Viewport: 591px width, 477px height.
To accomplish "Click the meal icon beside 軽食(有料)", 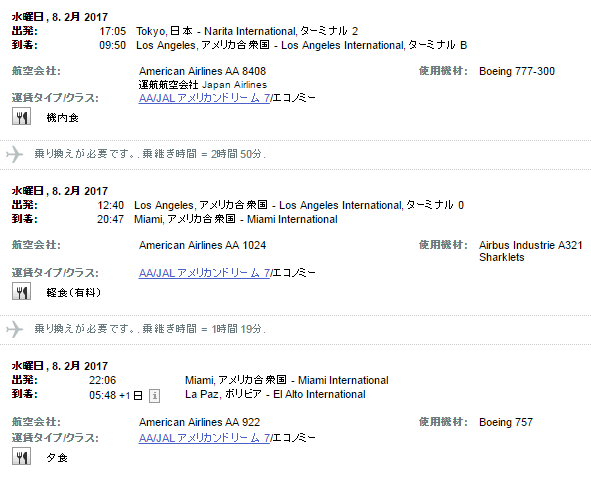I will click(x=21, y=291).
